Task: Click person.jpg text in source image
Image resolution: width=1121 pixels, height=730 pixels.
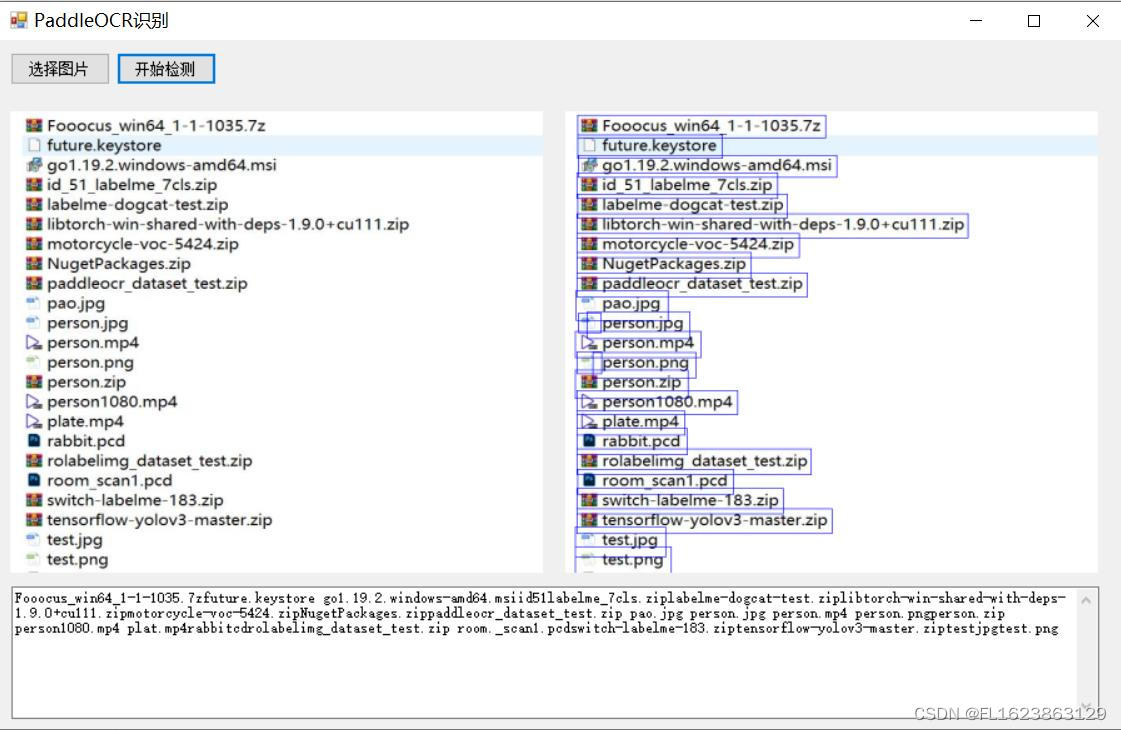Action: point(88,323)
